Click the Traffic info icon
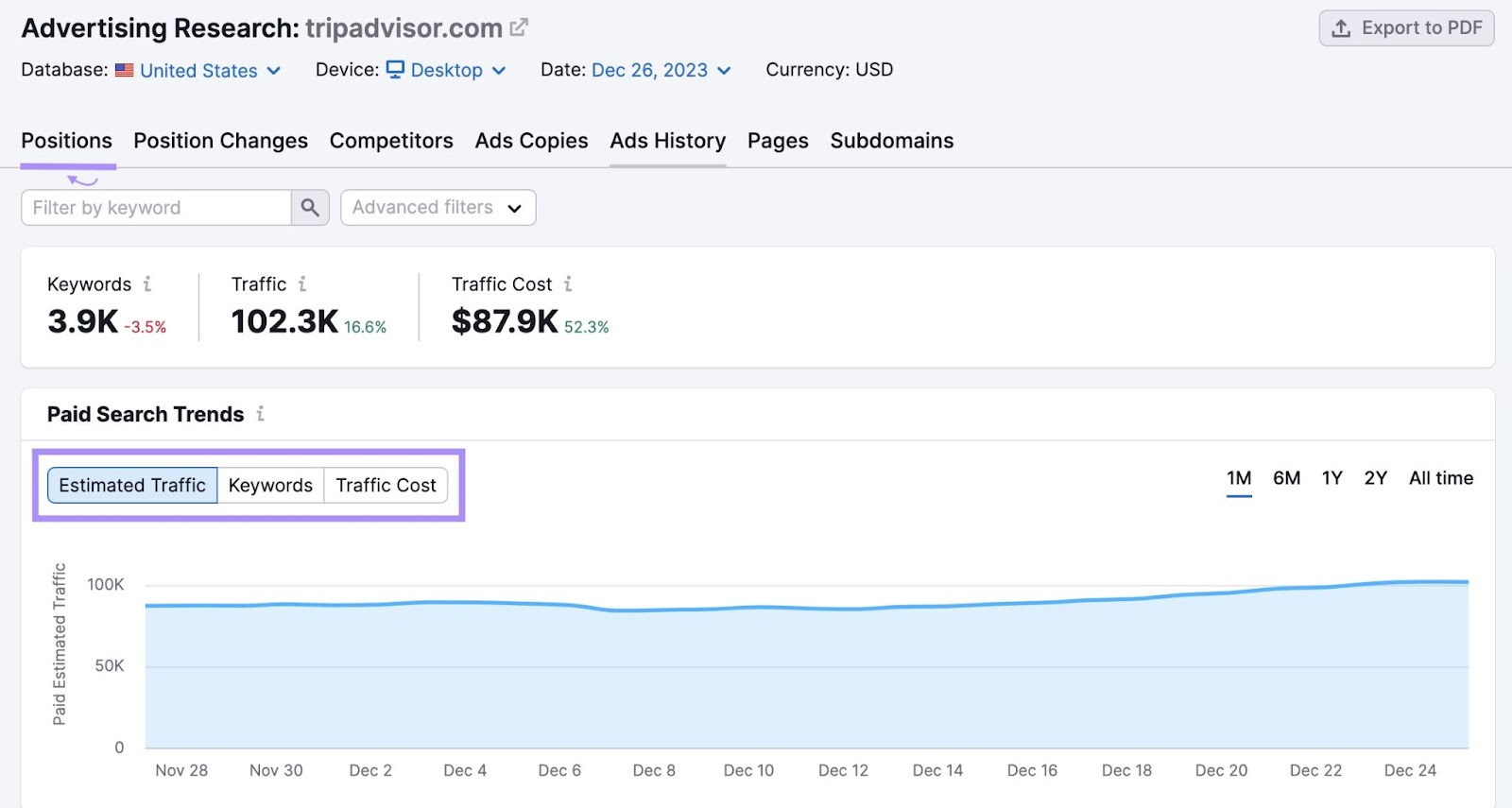The image size is (1512, 808). click(x=302, y=284)
